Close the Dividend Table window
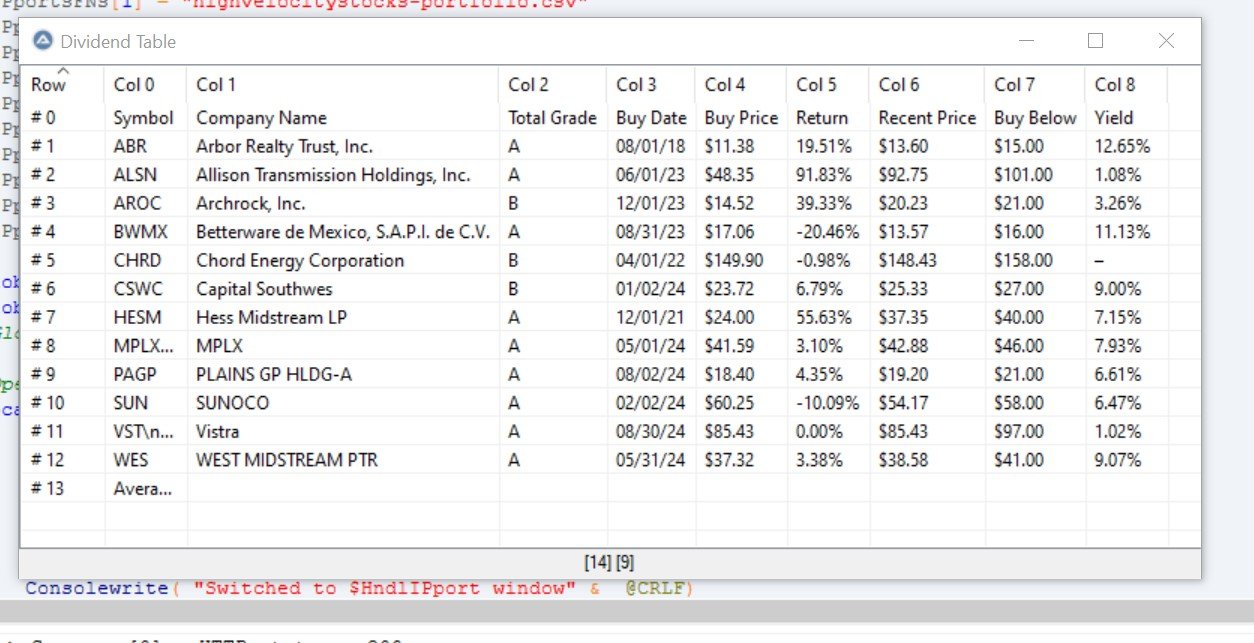This screenshot has width=1254, height=643. click(1166, 41)
